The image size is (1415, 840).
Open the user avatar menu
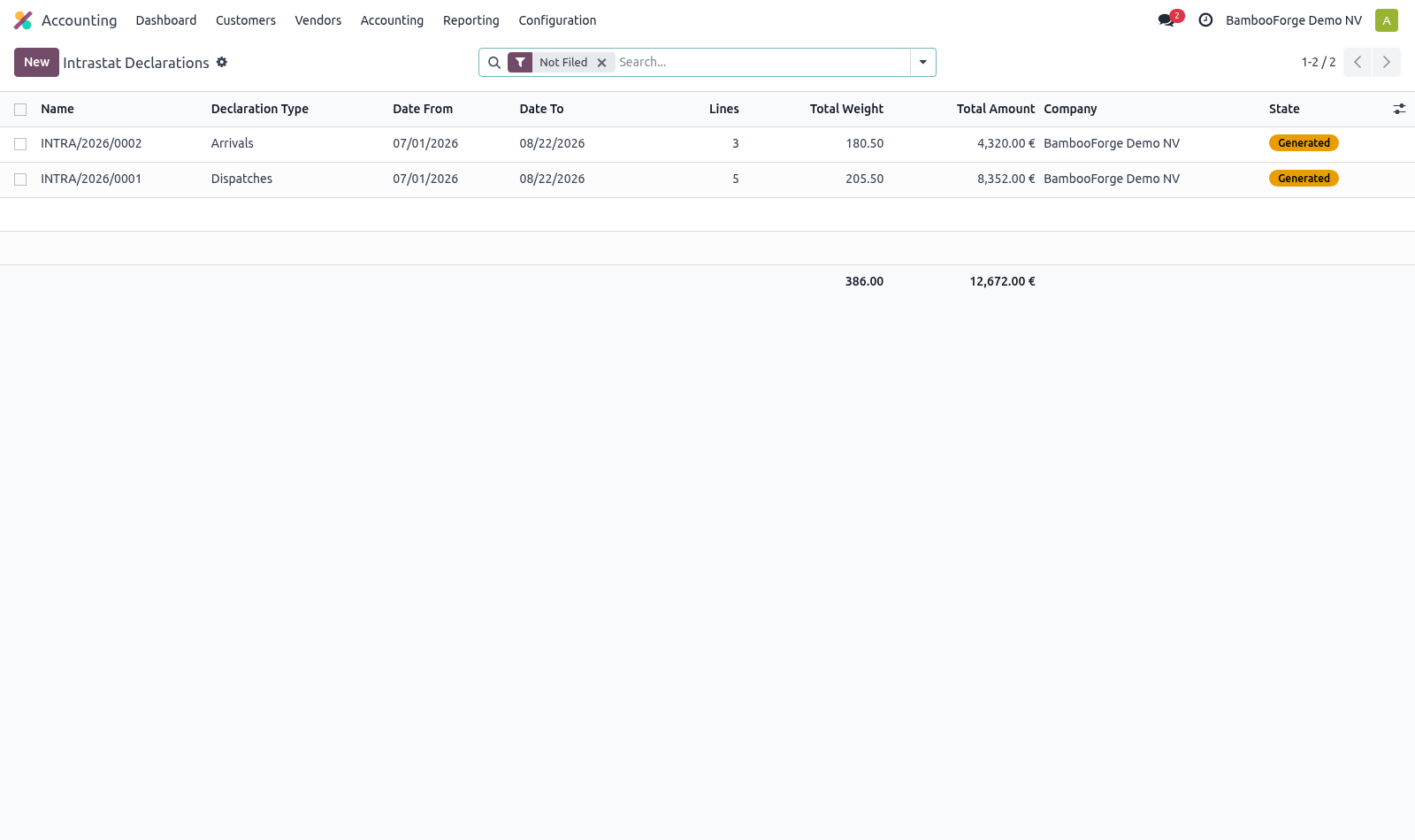1387,20
